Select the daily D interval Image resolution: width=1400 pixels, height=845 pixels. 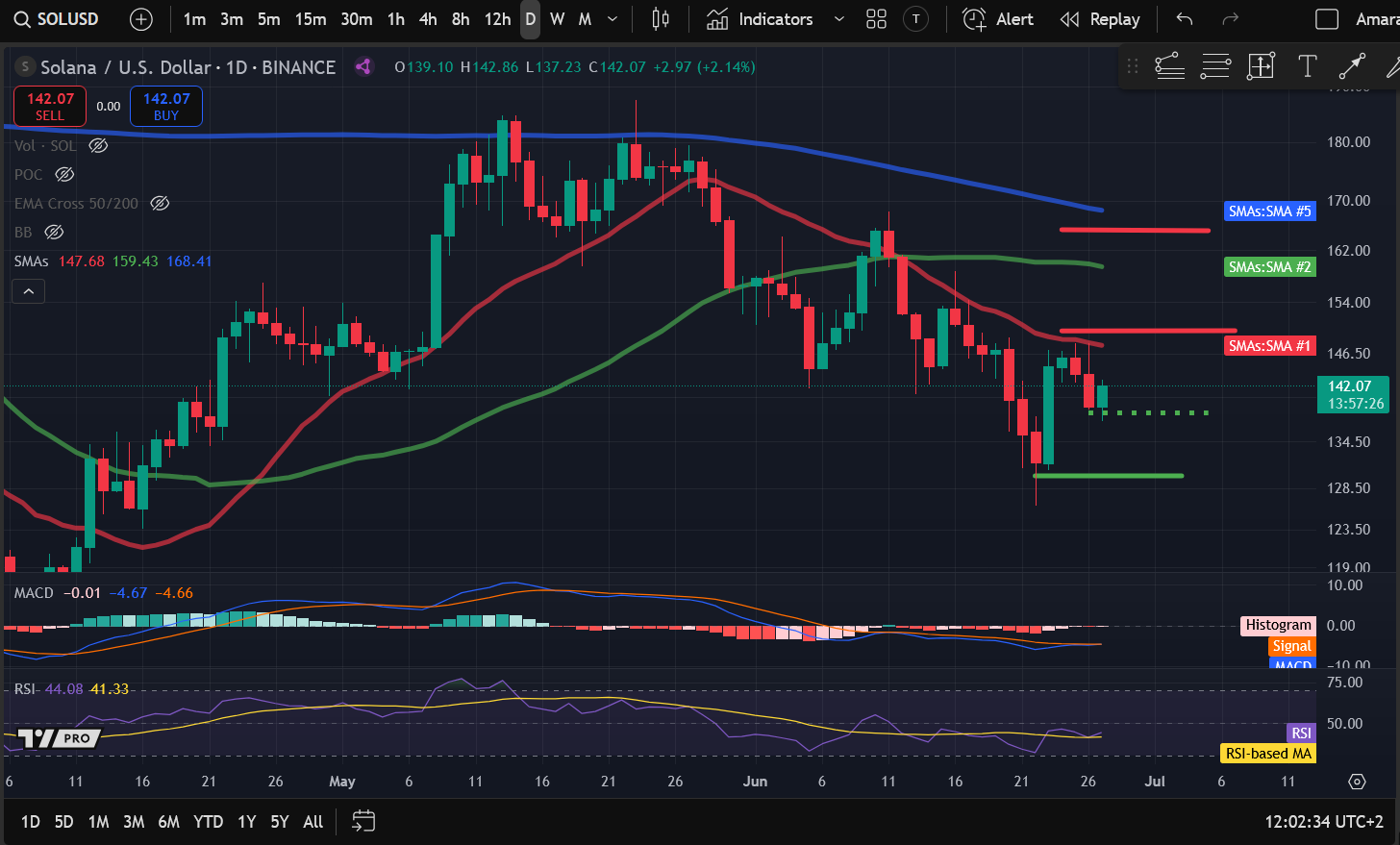pos(530,19)
